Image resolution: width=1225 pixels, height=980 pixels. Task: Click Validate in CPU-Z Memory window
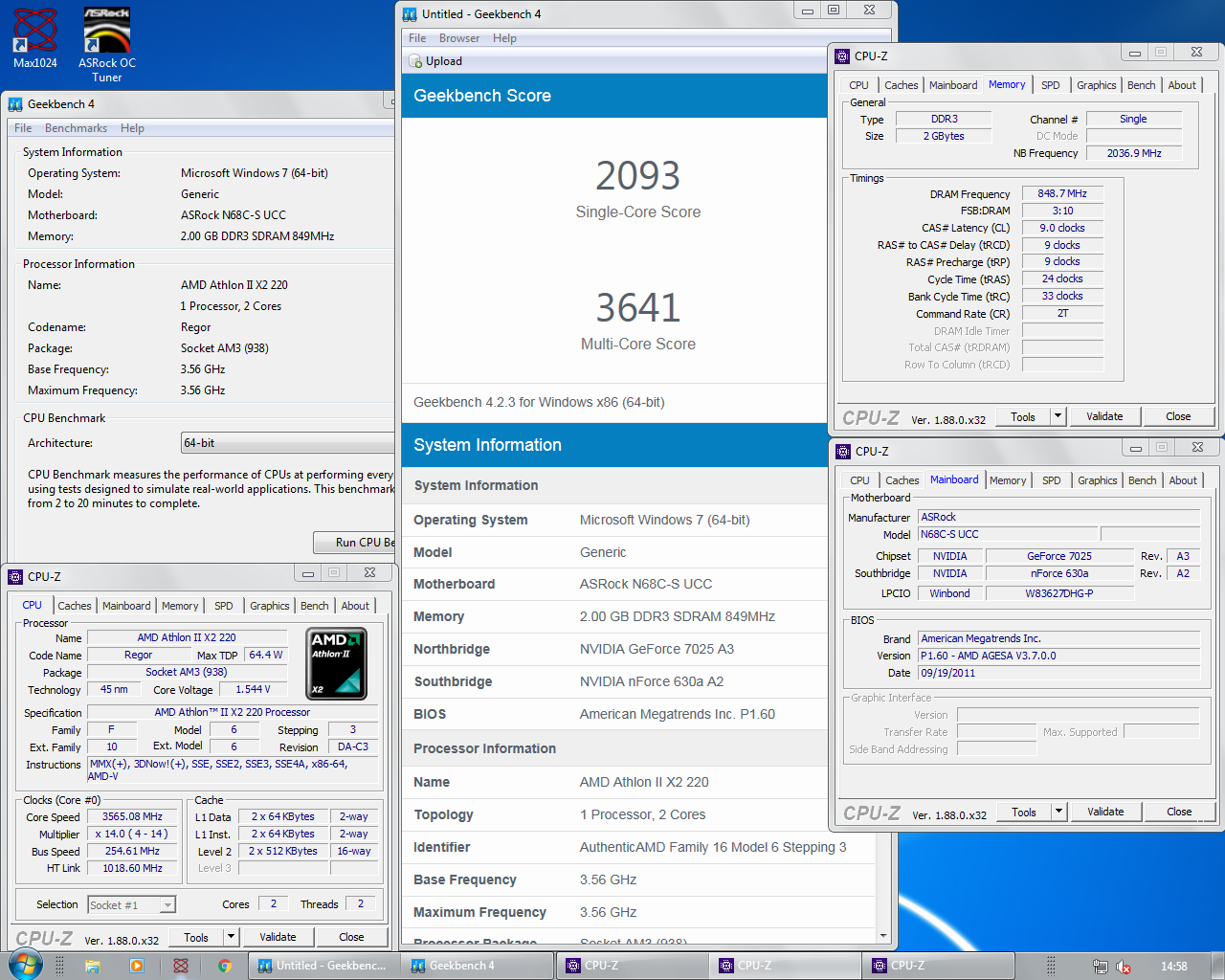[1104, 416]
